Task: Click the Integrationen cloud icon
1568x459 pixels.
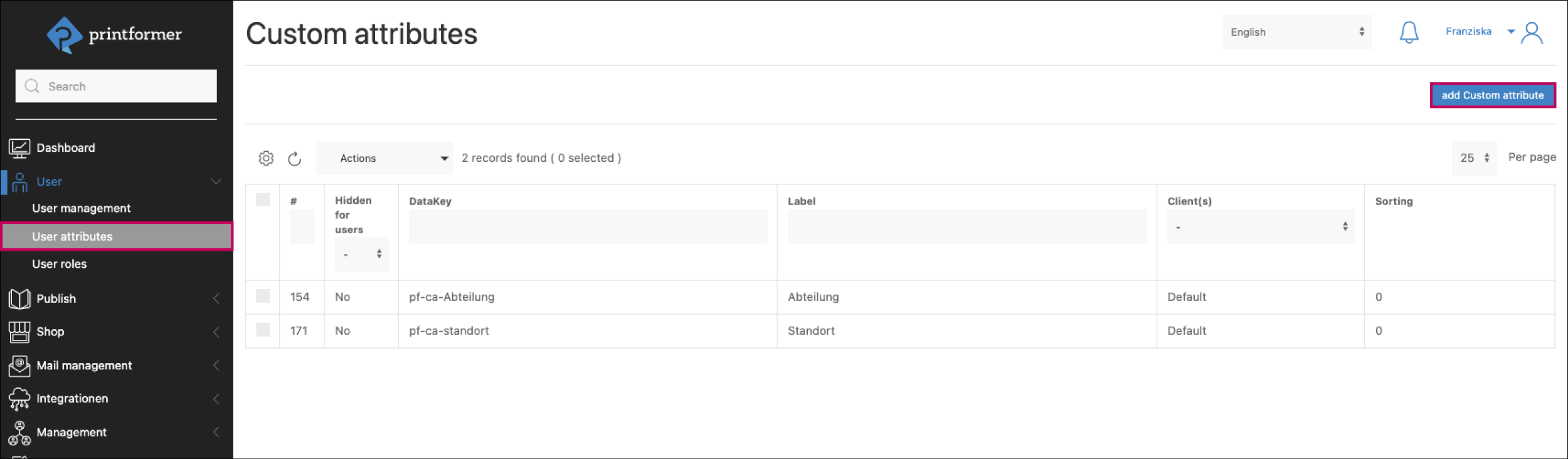Action: pyautogui.click(x=19, y=399)
